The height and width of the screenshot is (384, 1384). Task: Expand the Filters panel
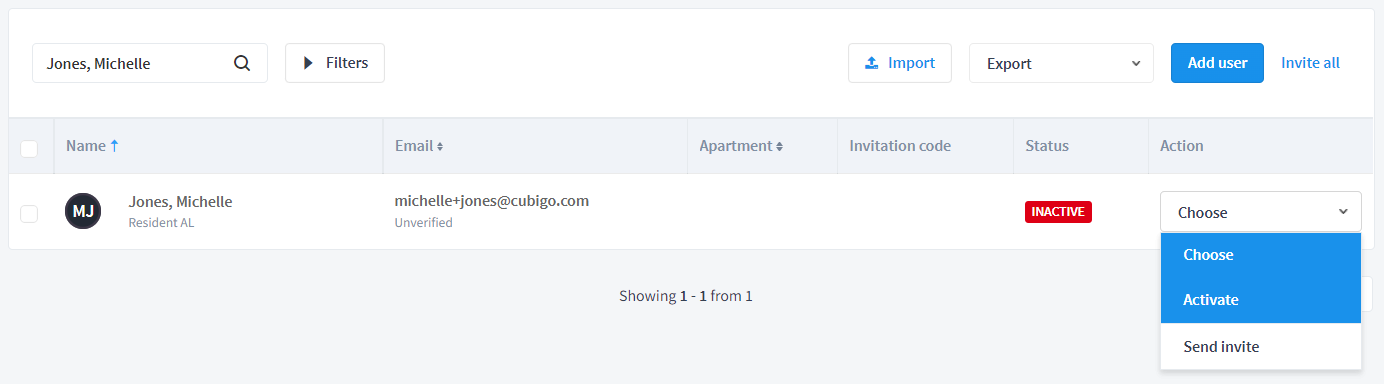coord(335,63)
